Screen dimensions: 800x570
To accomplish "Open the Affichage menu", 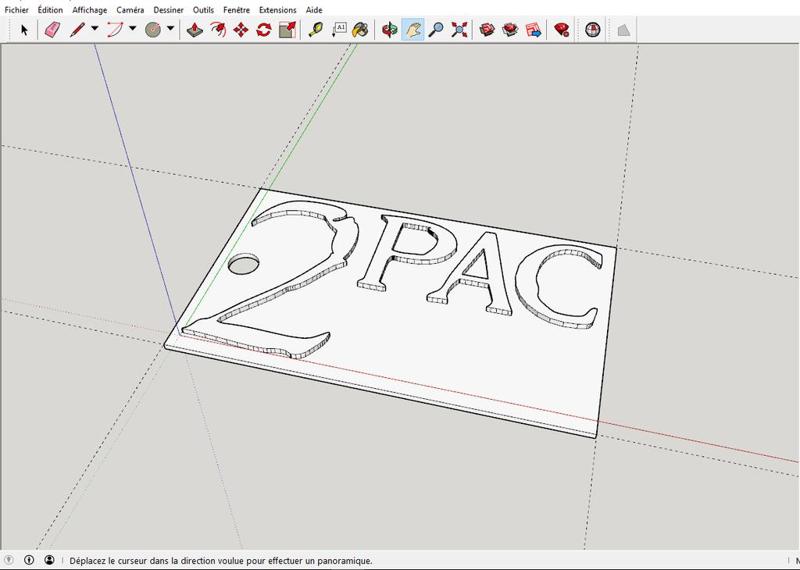I will (89, 10).
